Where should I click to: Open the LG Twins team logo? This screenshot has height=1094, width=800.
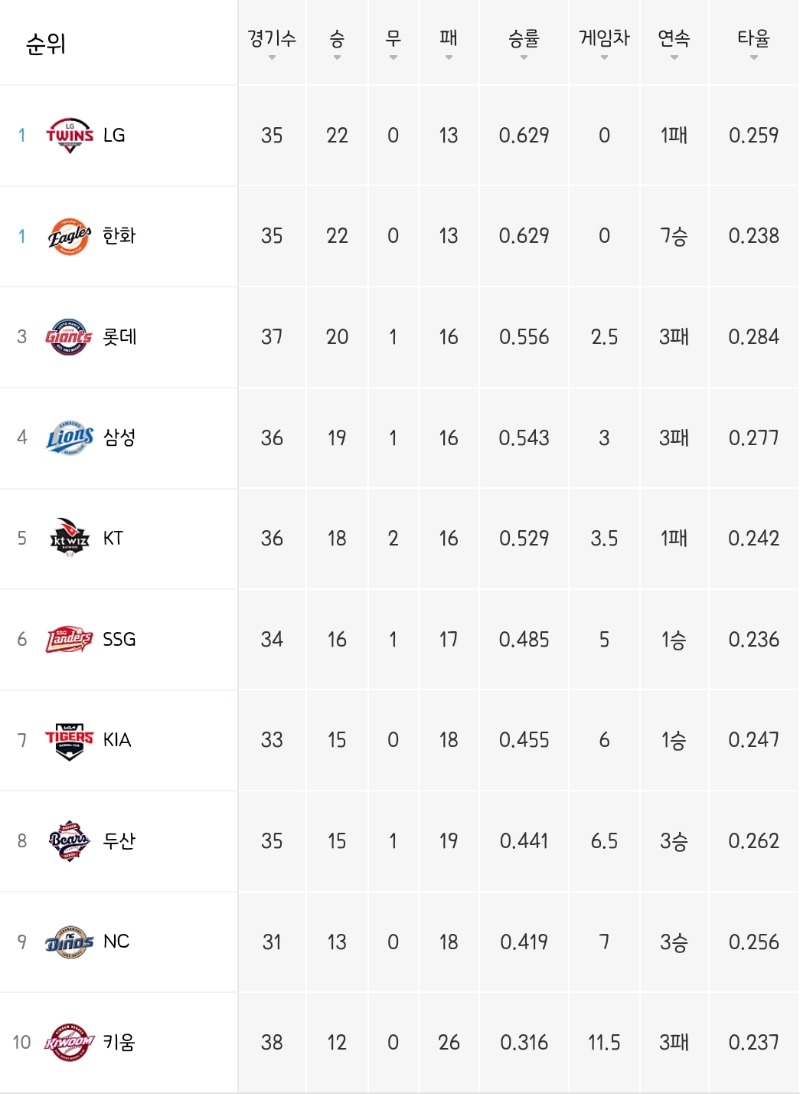[69, 135]
